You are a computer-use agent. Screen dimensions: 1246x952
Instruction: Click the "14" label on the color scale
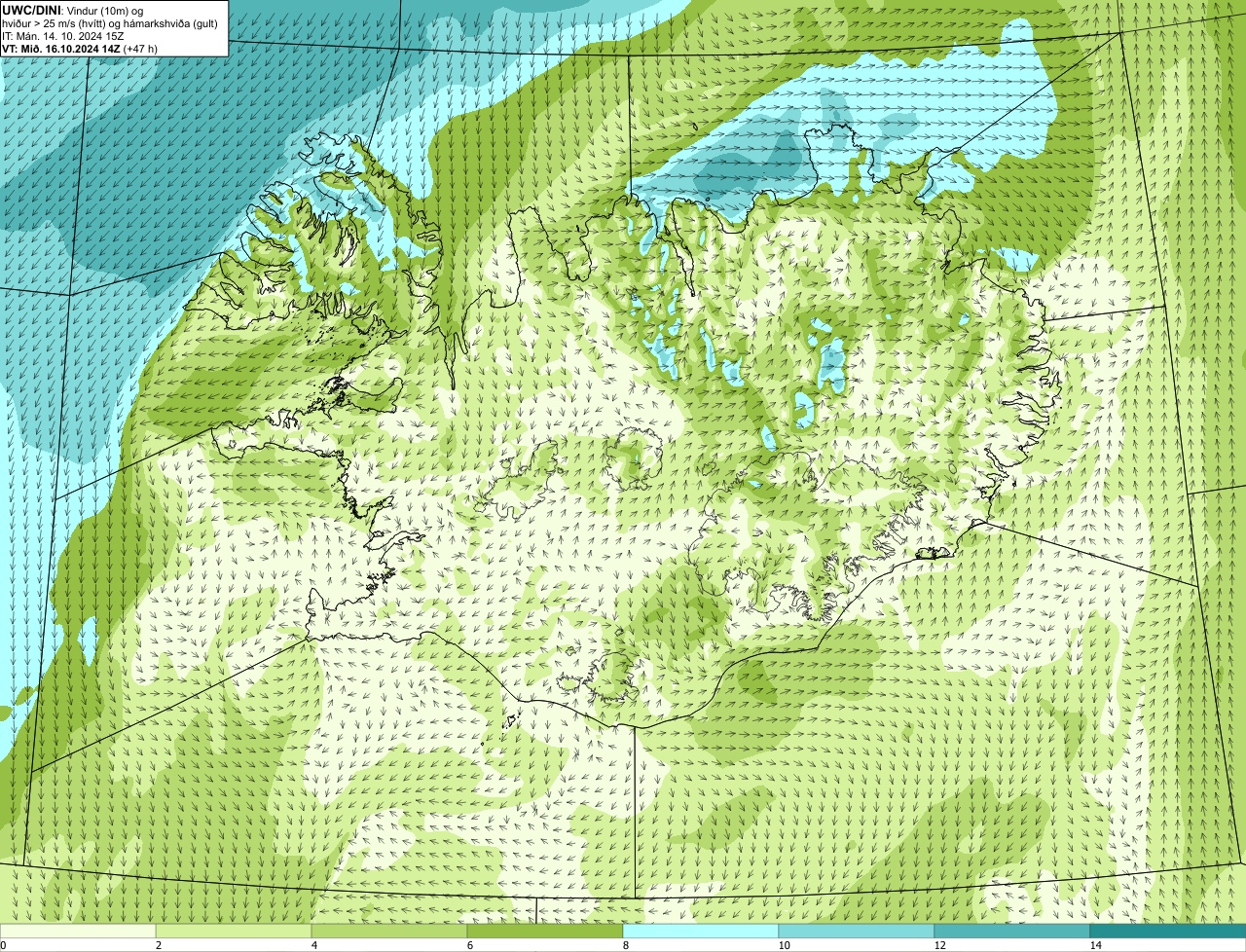pos(1095,945)
